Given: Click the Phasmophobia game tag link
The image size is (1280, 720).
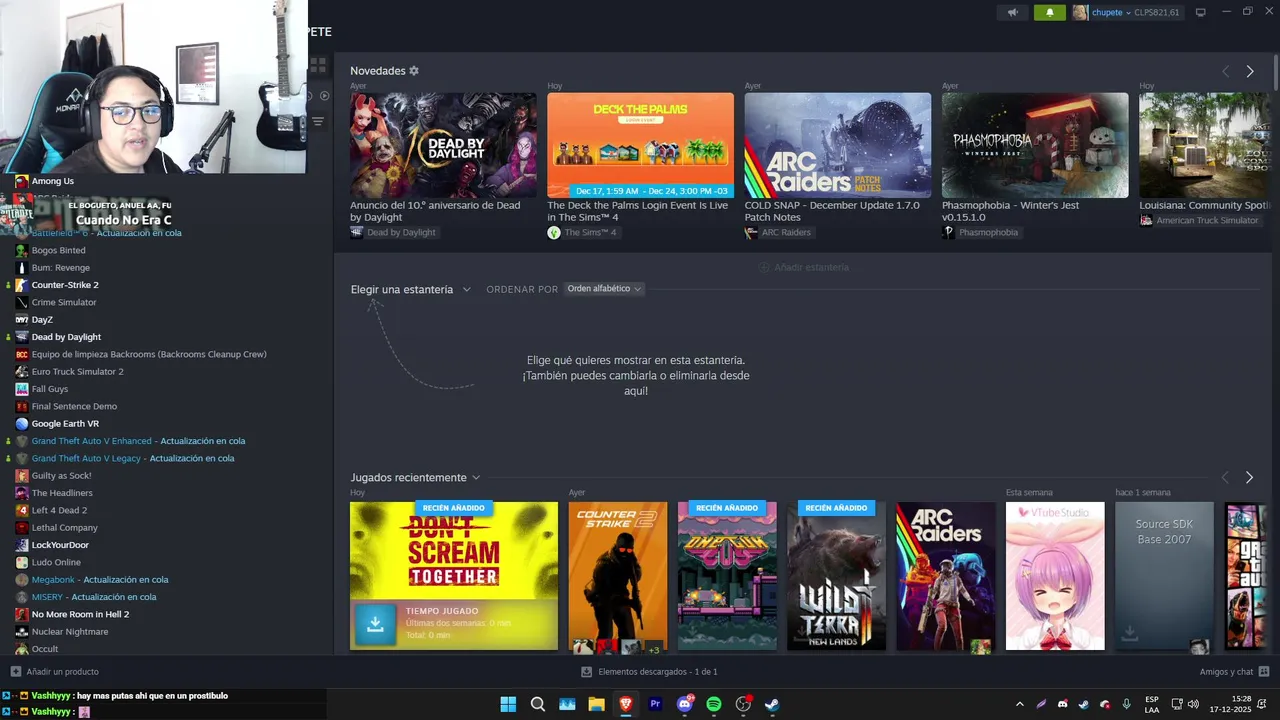Looking at the screenshot, I should (980, 232).
